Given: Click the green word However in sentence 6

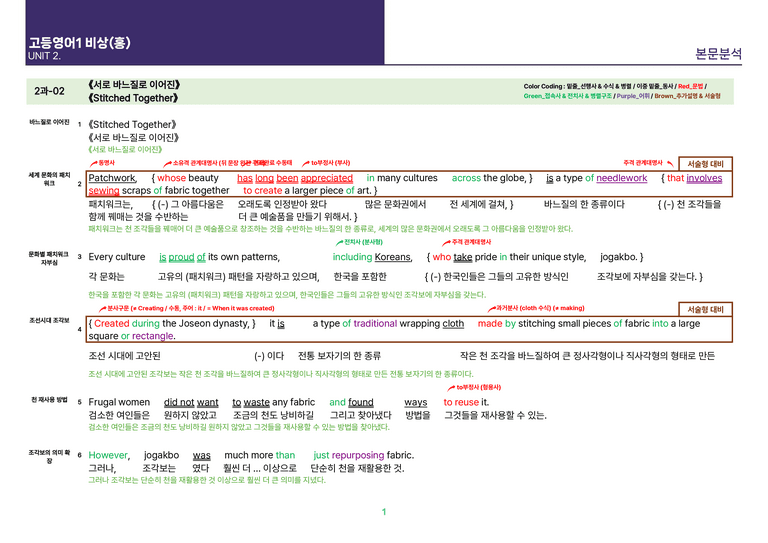Looking at the screenshot, I should [x=109, y=455].
